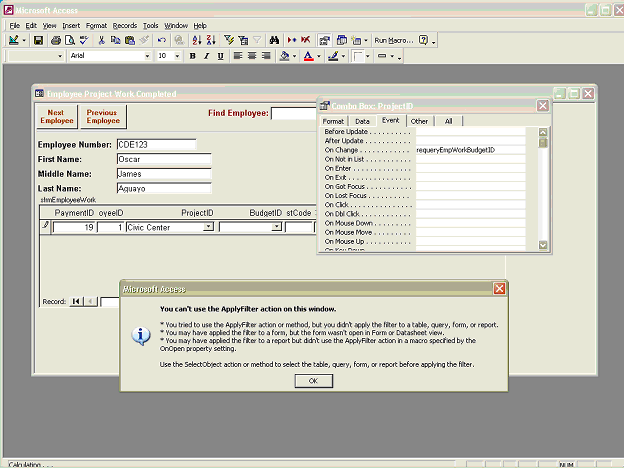This screenshot has height=468, width=624.
Task: Click the Delete Record toolbar icon
Action: [306, 40]
